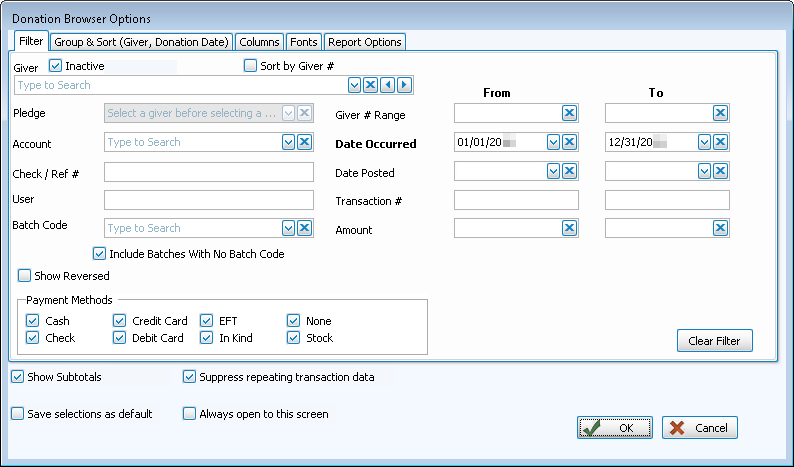Go to previous giver with left arrow

coord(388,85)
